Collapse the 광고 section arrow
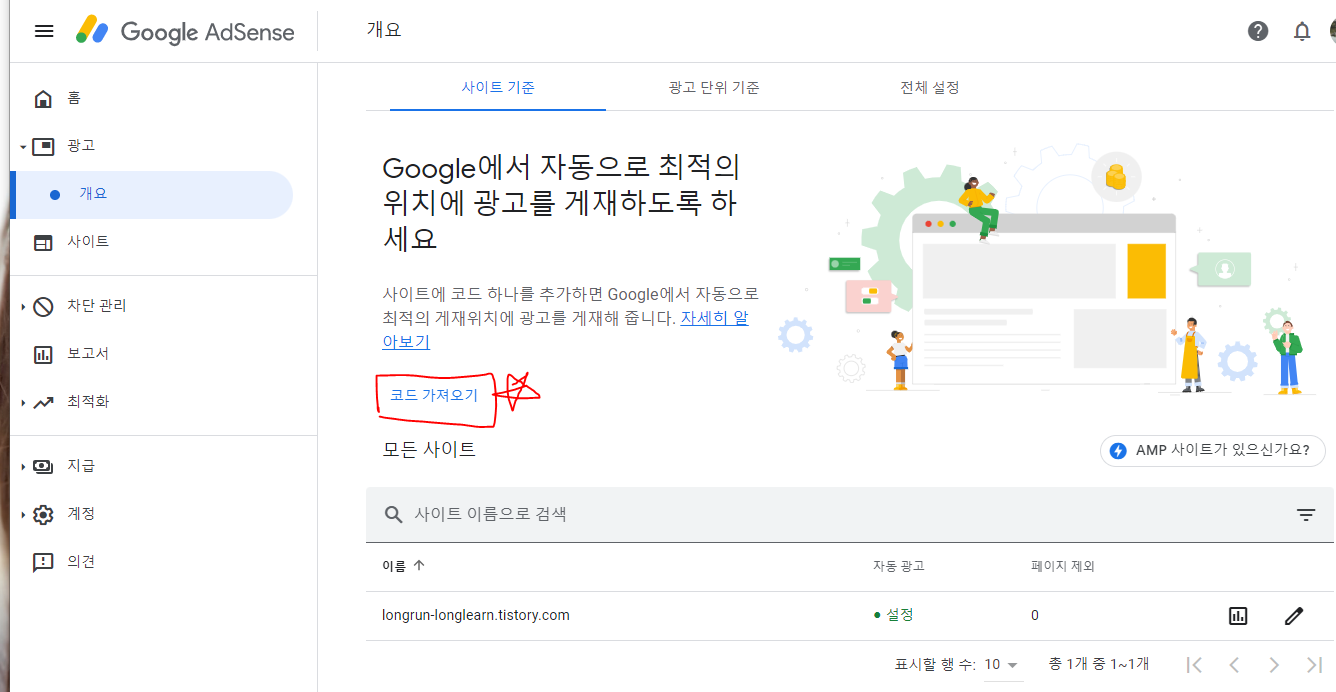Image resolution: width=1336 pixels, height=692 pixels. (x=22, y=147)
